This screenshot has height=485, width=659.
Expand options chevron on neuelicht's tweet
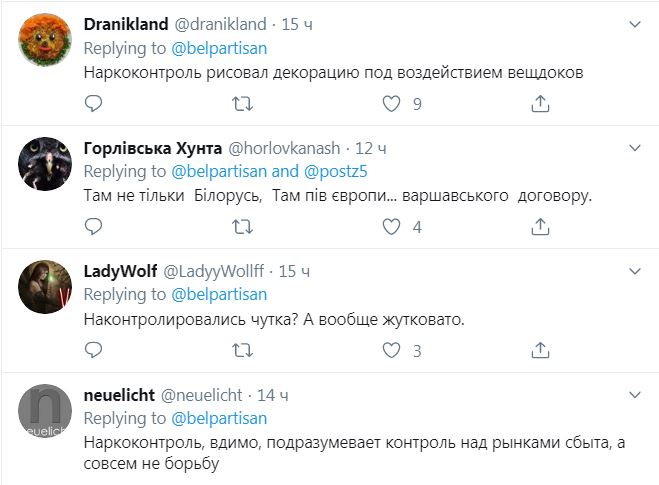634,394
